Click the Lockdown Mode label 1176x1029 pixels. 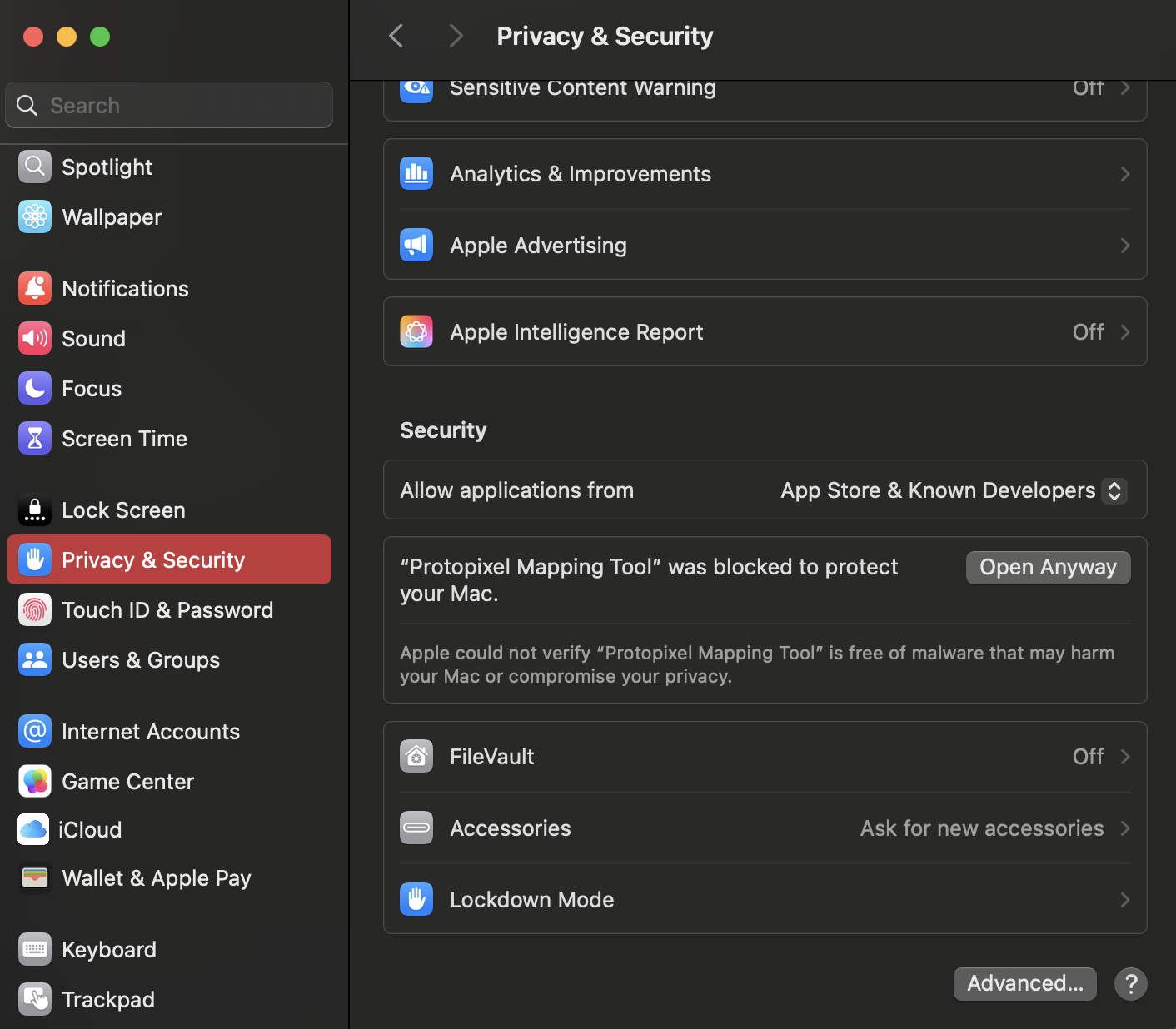click(x=531, y=900)
